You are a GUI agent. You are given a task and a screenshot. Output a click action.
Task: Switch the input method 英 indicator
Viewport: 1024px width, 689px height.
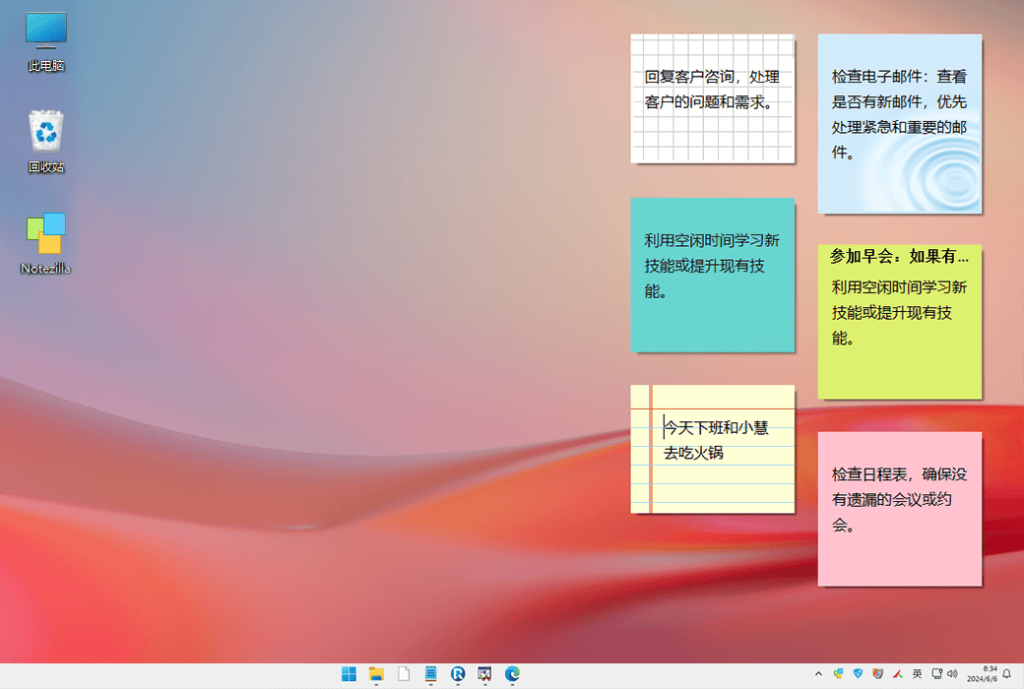point(917,674)
